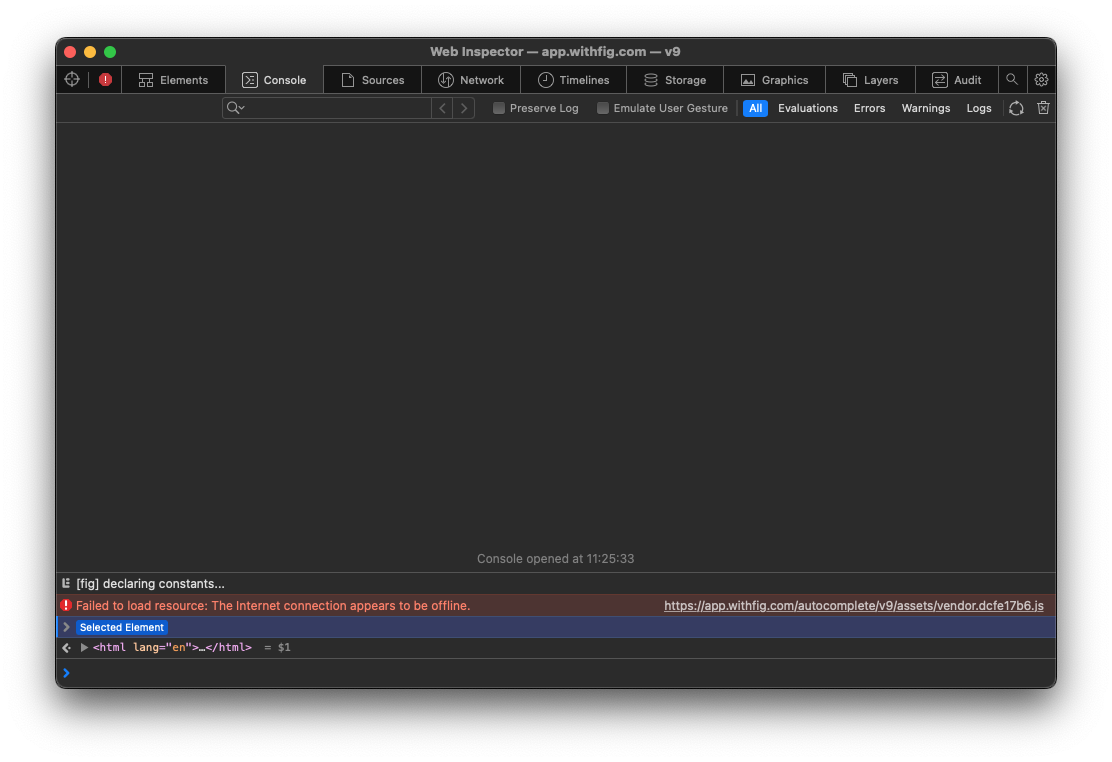Switch to the Network tab
Viewport: 1112px width, 762px height.
coord(470,79)
